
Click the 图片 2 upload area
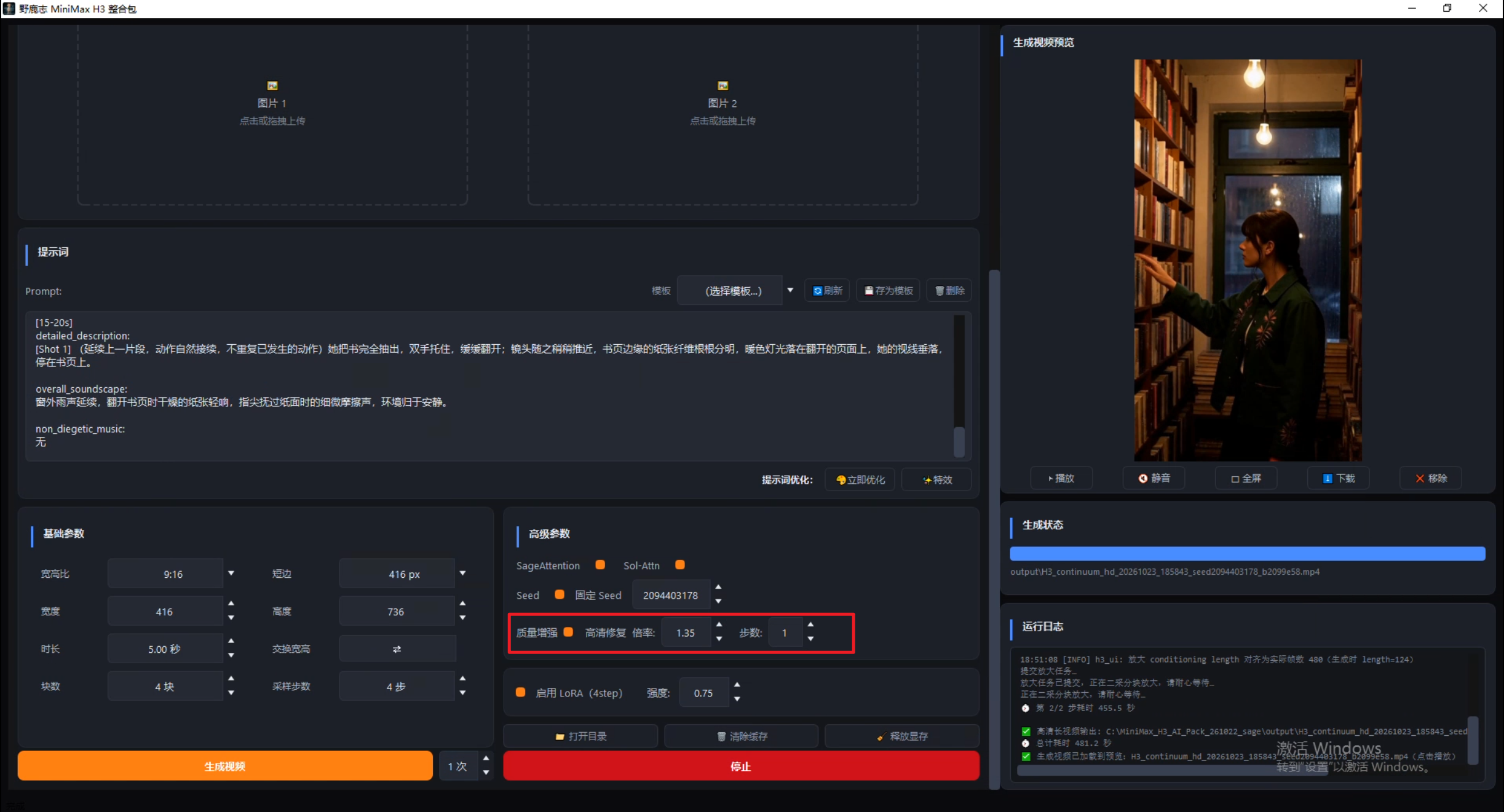722,114
